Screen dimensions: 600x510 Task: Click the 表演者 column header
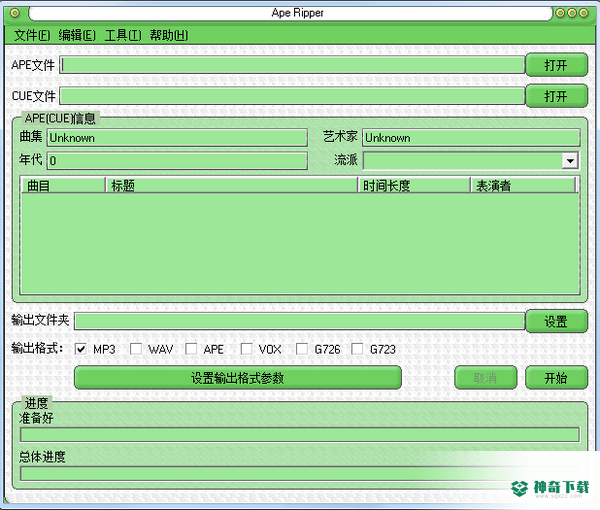(x=523, y=186)
